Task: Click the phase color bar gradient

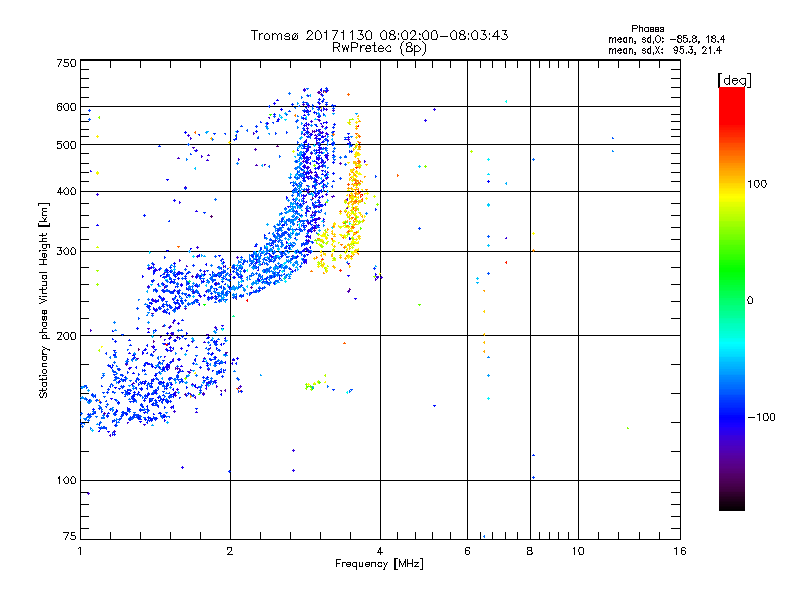Action: coord(732,298)
